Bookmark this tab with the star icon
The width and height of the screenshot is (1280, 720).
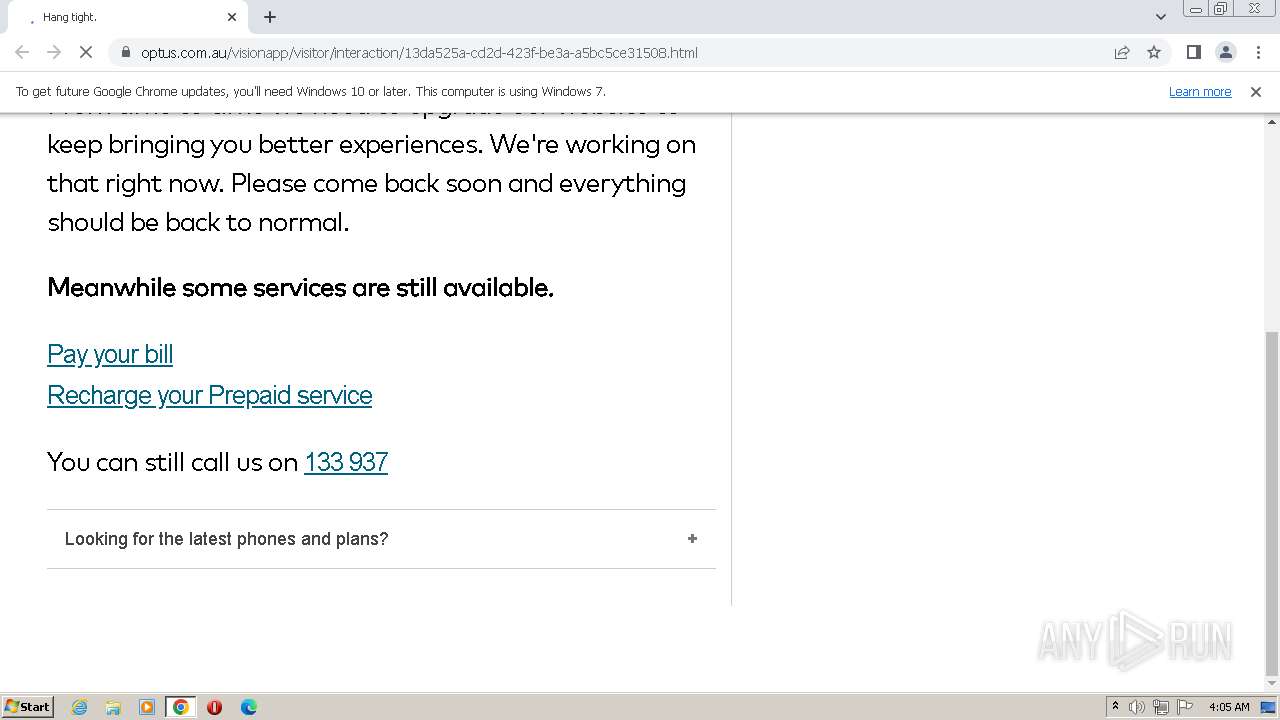click(x=1154, y=52)
